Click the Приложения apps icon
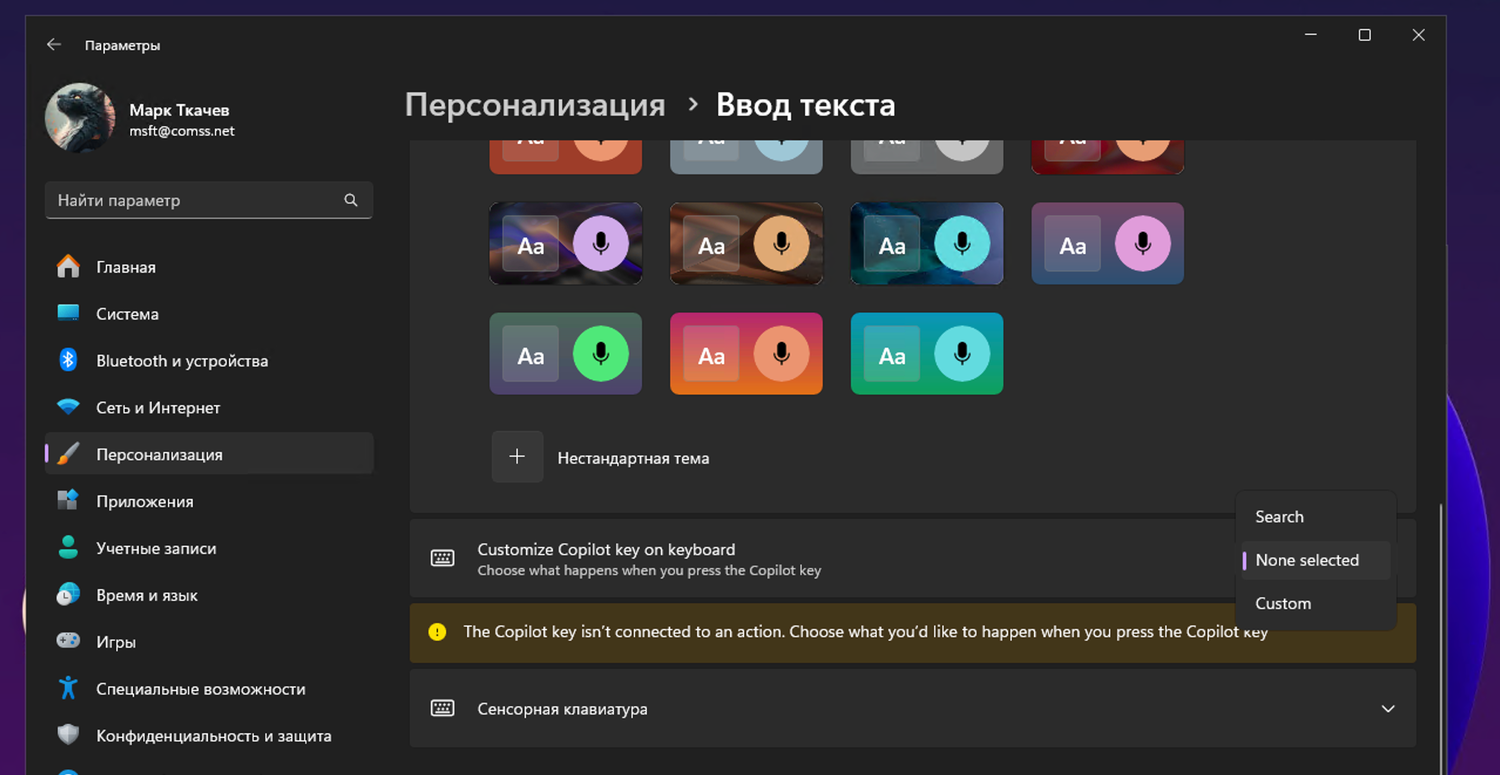Viewport: 1500px width, 775px height. (68, 501)
